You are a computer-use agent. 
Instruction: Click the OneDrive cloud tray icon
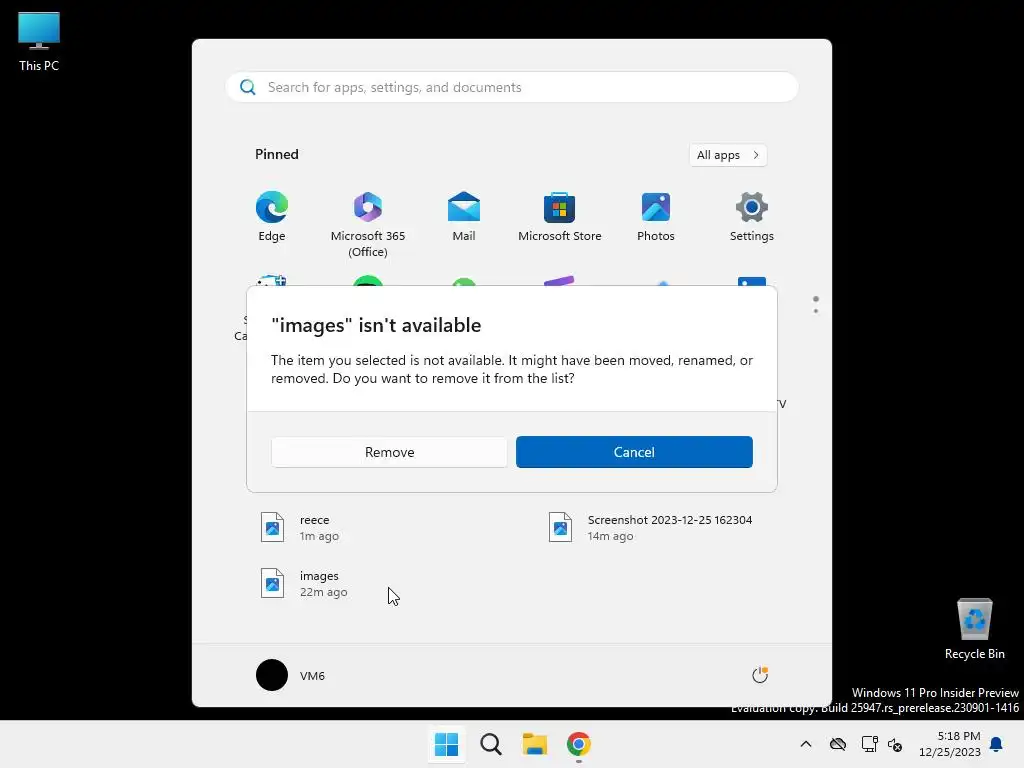[838, 744]
